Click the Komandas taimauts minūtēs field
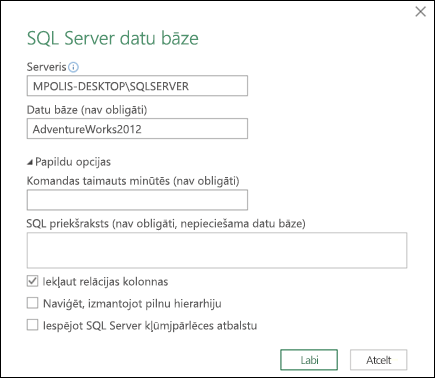This screenshot has width=435, height=378. (137, 200)
